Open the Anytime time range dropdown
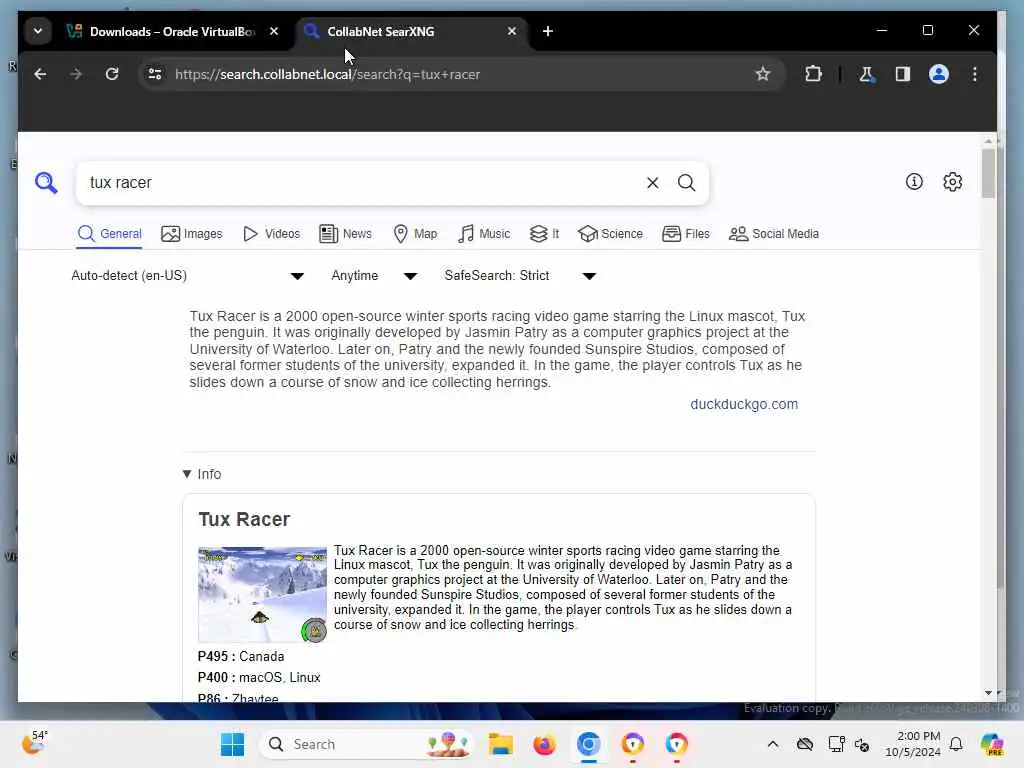The width and height of the screenshot is (1024, 768). pyautogui.click(x=374, y=276)
